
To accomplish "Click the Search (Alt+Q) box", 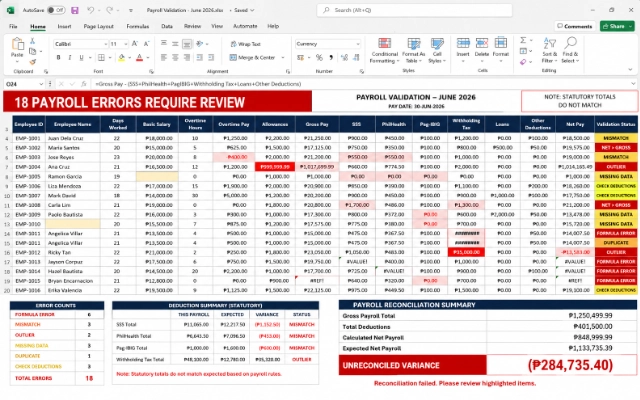I will pos(414,10).
